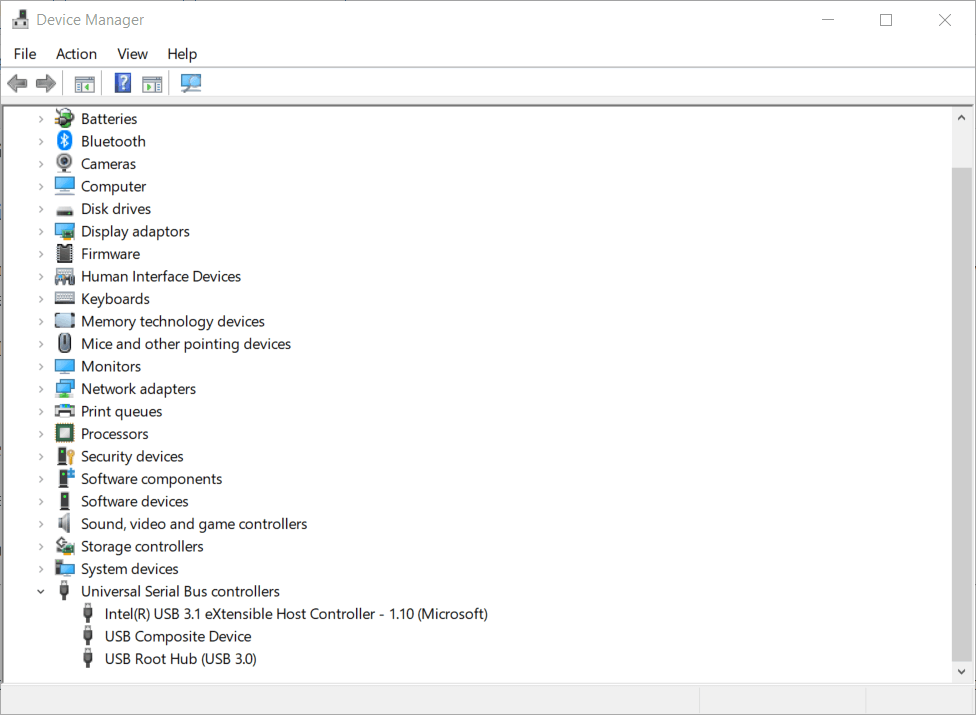976x715 pixels.
Task: Click the Mice and other pointing devices icon
Action: (x=64, y=343)
